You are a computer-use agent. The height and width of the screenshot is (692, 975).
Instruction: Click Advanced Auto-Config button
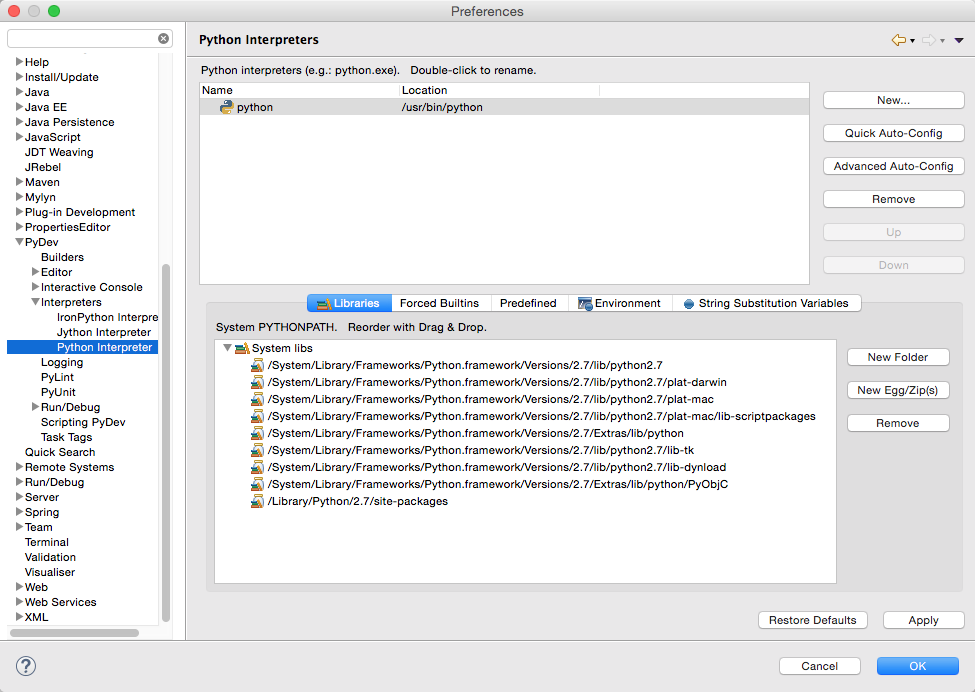(894, 166)
